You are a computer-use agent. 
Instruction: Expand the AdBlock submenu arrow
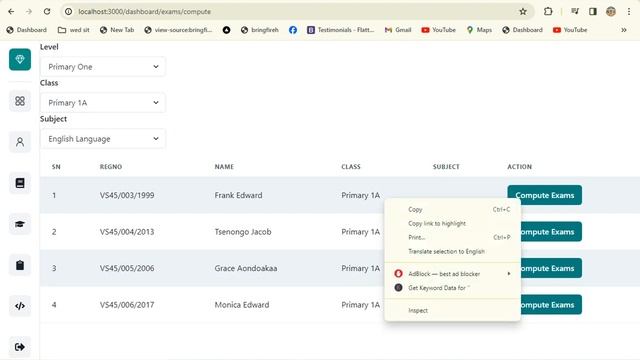(509, 273)
